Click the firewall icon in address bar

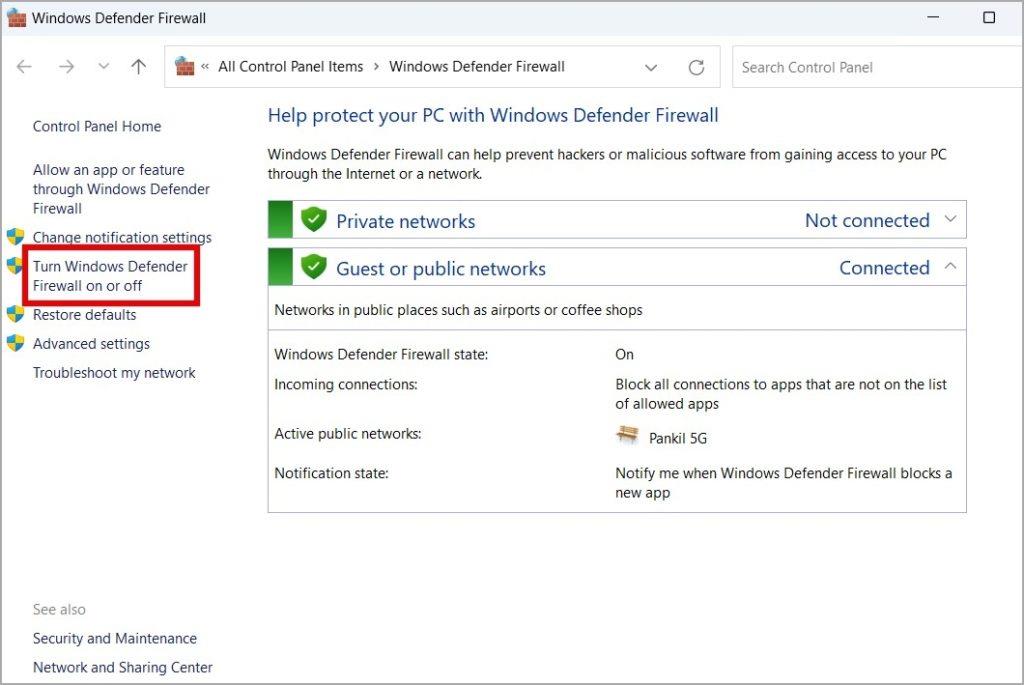[x=185, y=66]
